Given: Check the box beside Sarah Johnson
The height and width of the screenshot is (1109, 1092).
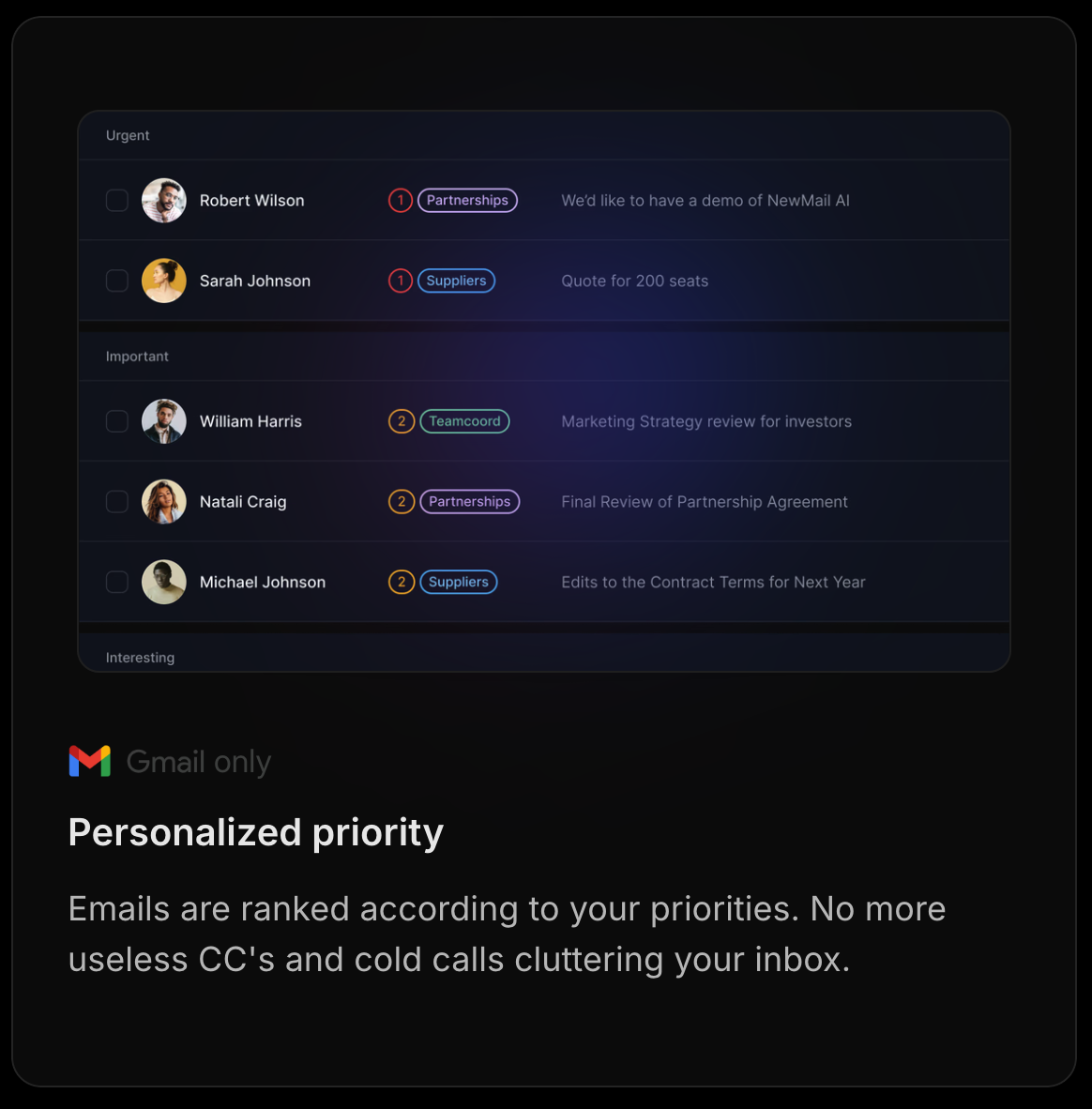Looking at the screenshot, I should point(117,281).
